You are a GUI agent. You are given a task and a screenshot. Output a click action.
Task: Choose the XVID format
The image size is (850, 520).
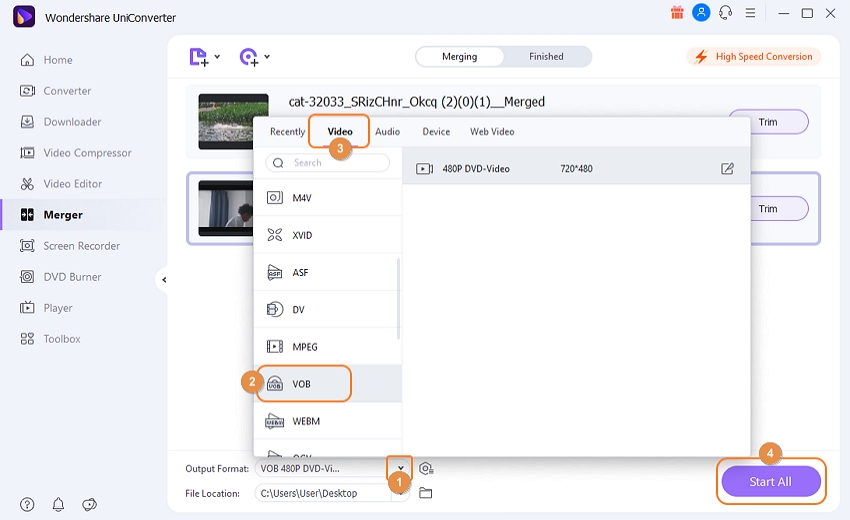point(327,235)
